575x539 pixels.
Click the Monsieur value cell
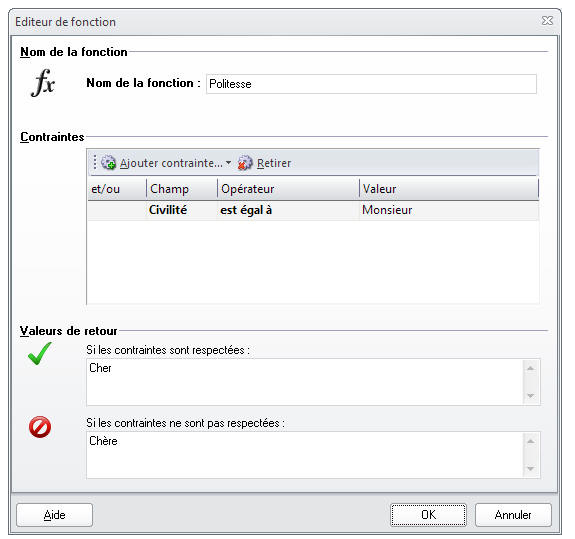(449, 210)
